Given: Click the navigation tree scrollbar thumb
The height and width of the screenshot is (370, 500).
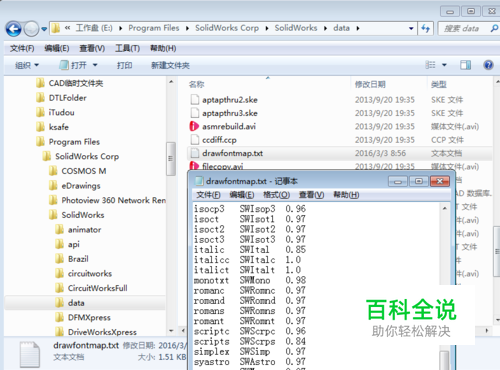Looking at the screenshot, I should coord(171,159).
